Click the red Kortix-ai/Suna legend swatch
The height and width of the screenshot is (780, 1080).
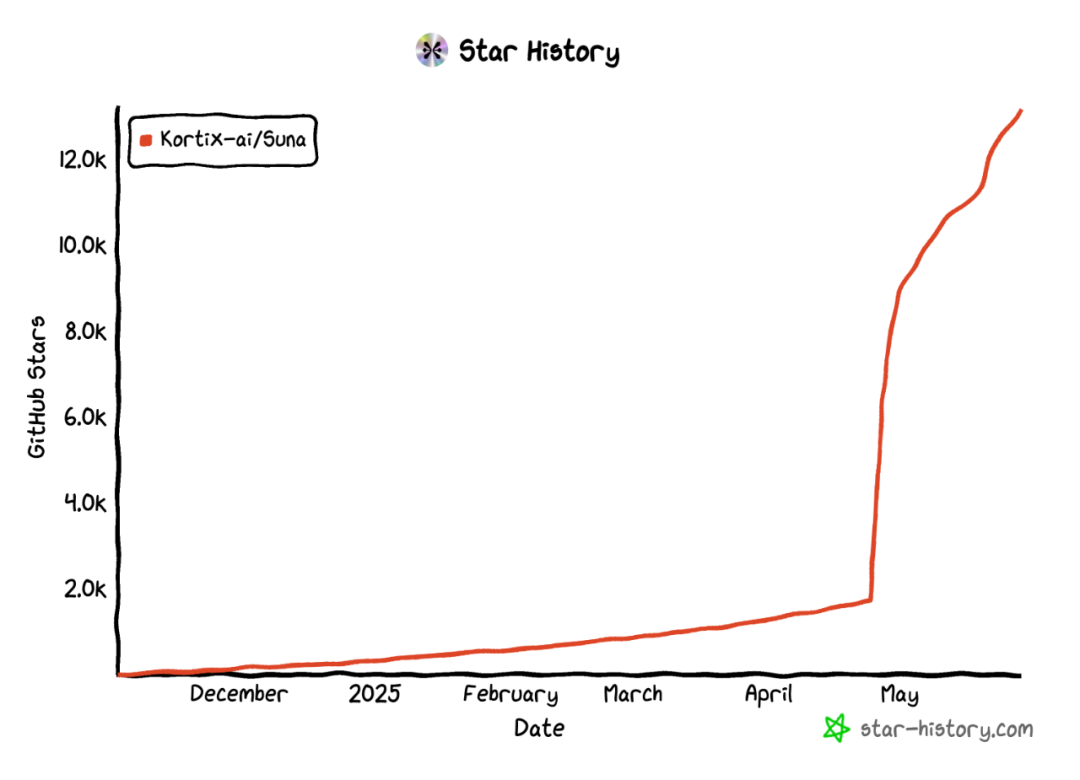click(146, 141)
